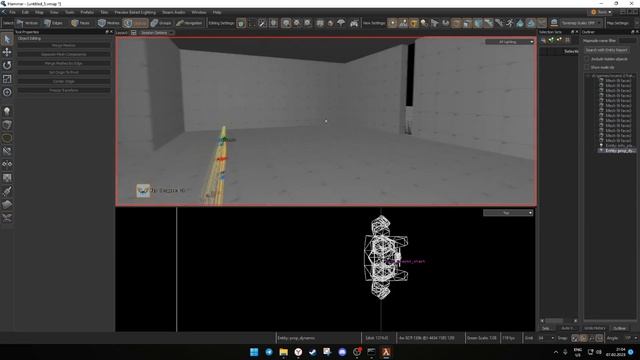Switch selection mode to Groups
Image resolution: width=640 pixels, height=360 pixels.
click(161, 23)
